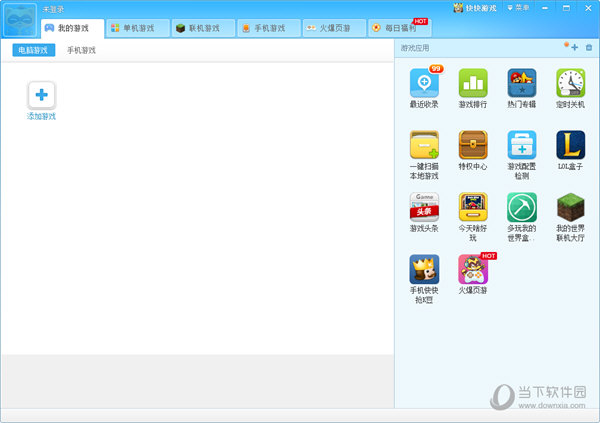
Task: Click the 添加游戏 plus icon
Action: click(x=41, y=95)
